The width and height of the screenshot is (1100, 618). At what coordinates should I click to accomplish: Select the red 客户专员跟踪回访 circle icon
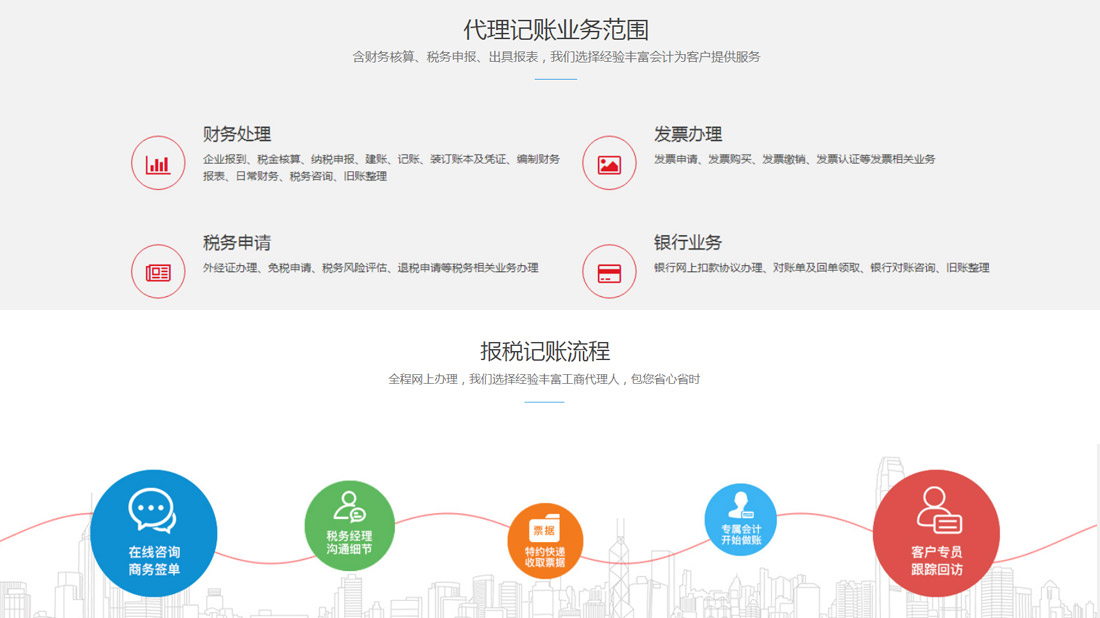[x=936, y=533]
